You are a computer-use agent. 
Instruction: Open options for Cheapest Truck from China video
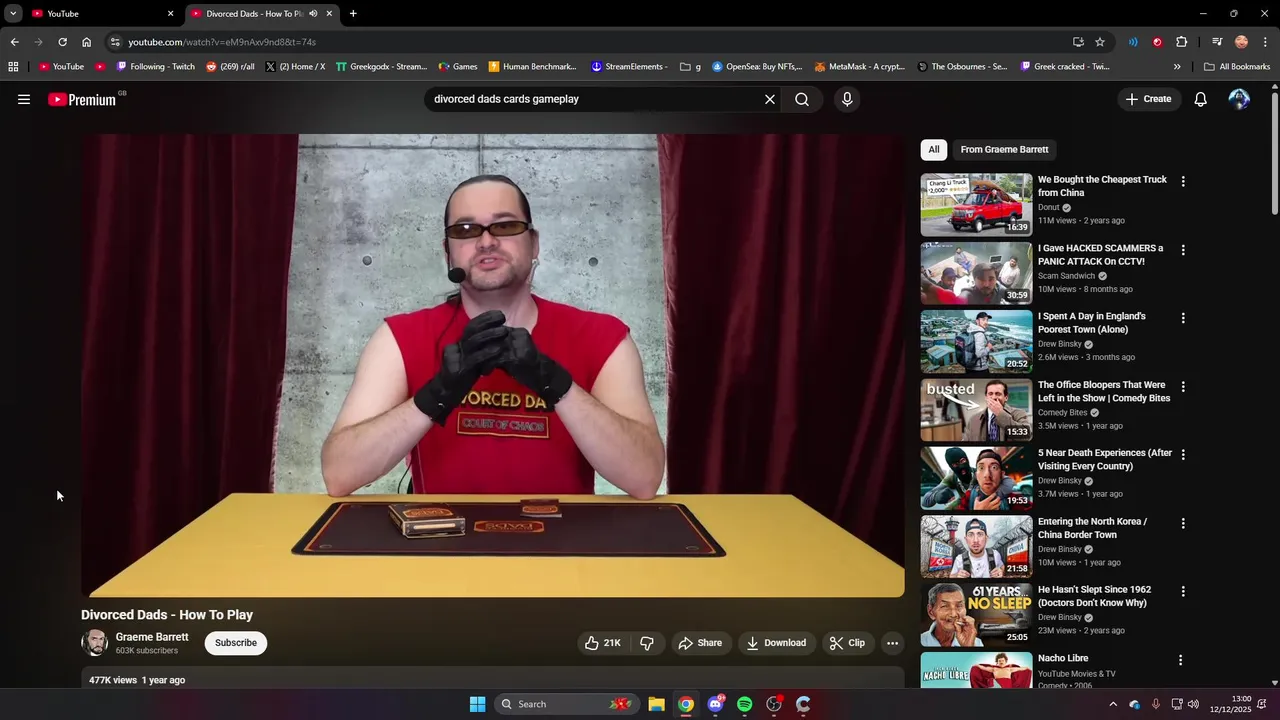tap(1183, 182)
